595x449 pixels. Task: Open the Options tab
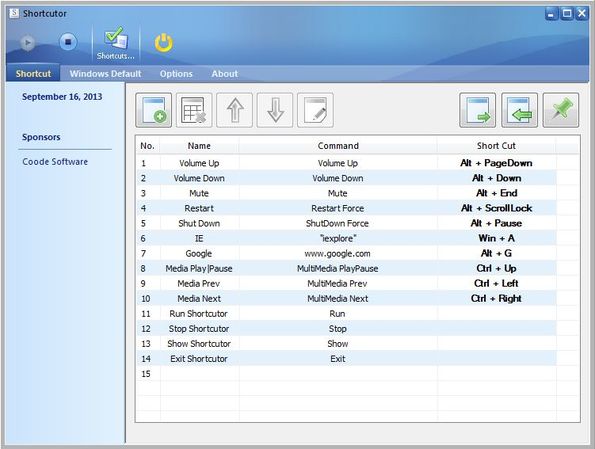point(176,74)
